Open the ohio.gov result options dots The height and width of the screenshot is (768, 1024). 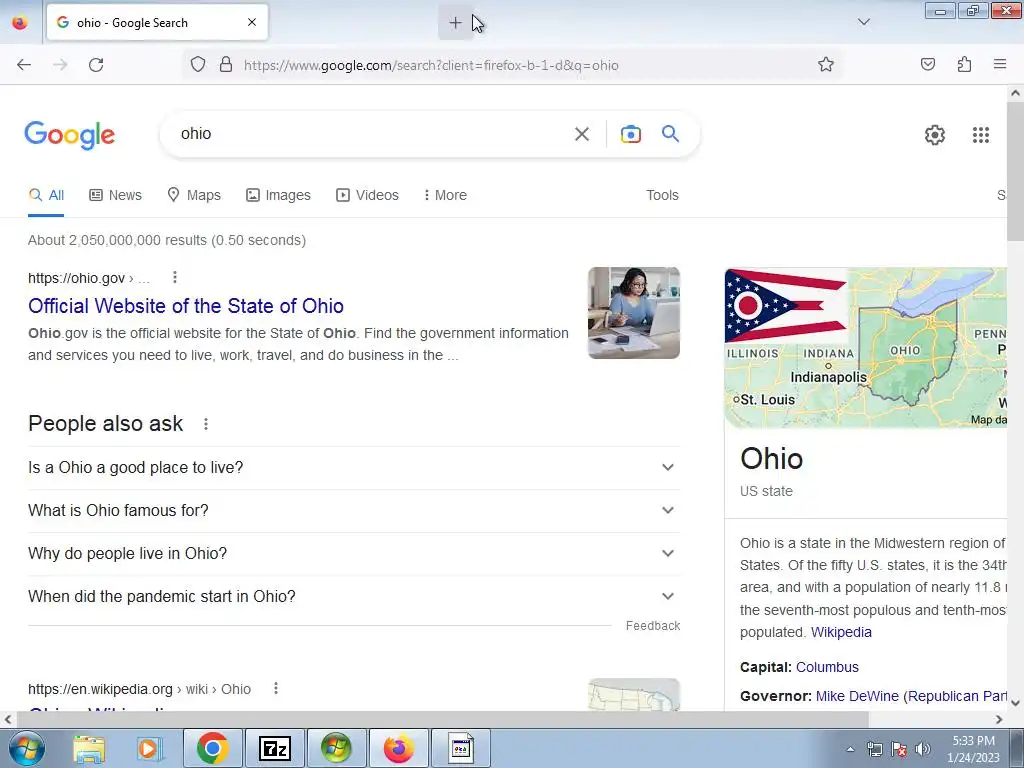[174, 278]
